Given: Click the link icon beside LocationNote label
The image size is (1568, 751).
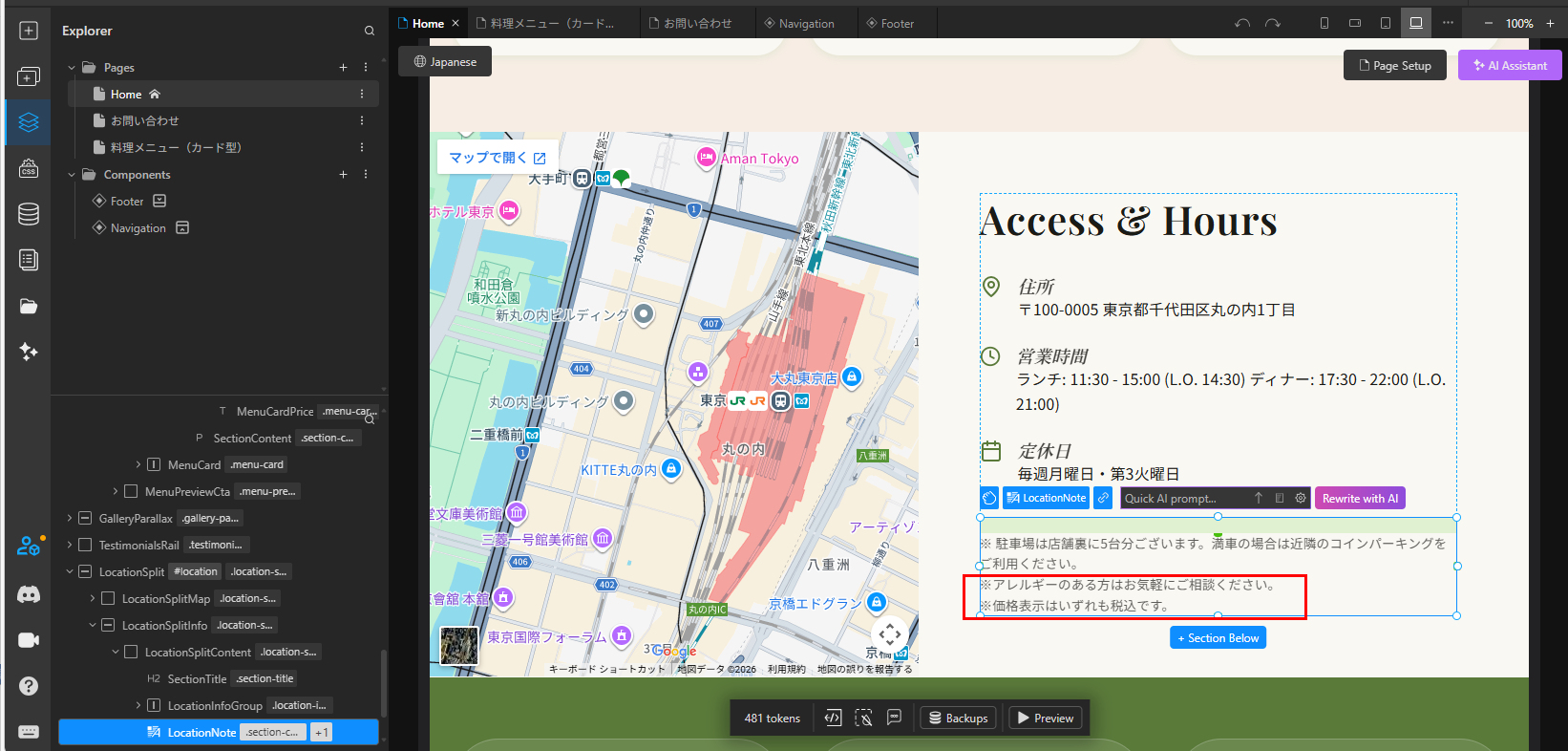Looking at the screenshot, I should pos(1103,498).
